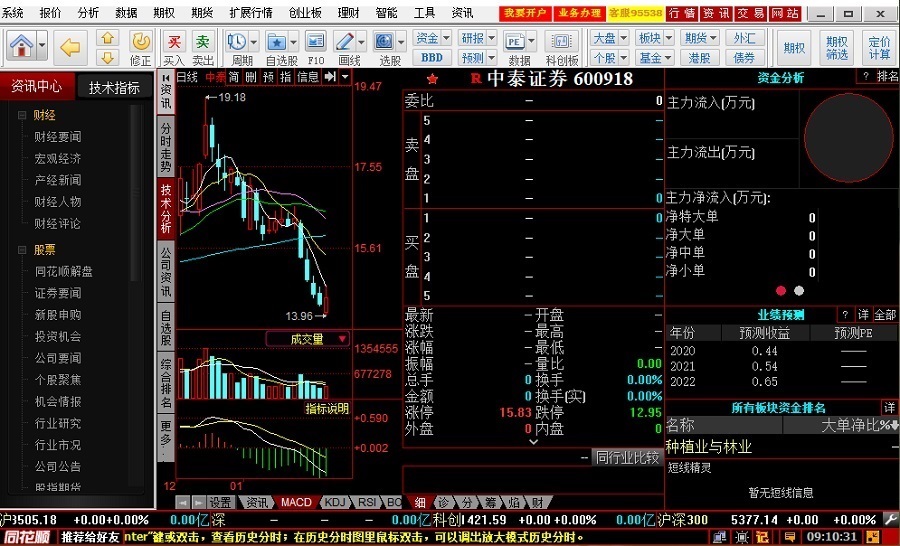Open the 自选股 dropdown arrow
Viewport: 900px width, 546px height.
point(293,41)
